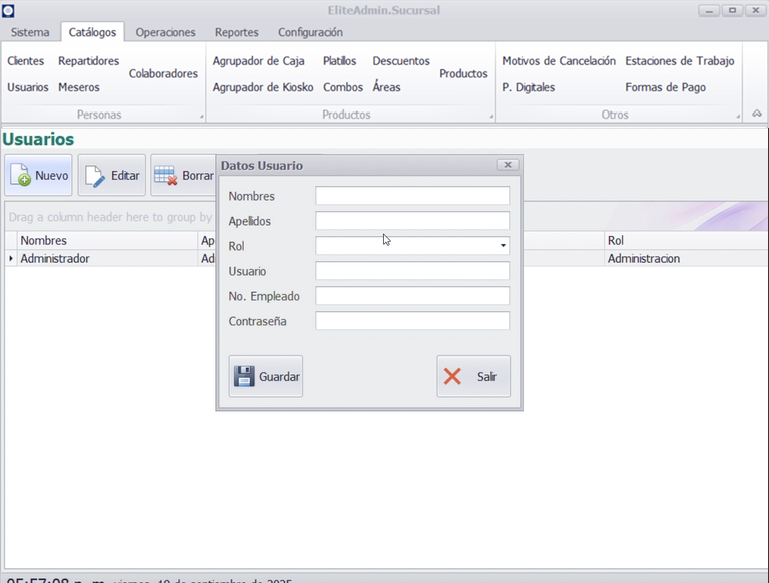Expand the Administrador row indicator
This screenshot has height=583, width=769.
pyautogui.click(x=11, y=259)
